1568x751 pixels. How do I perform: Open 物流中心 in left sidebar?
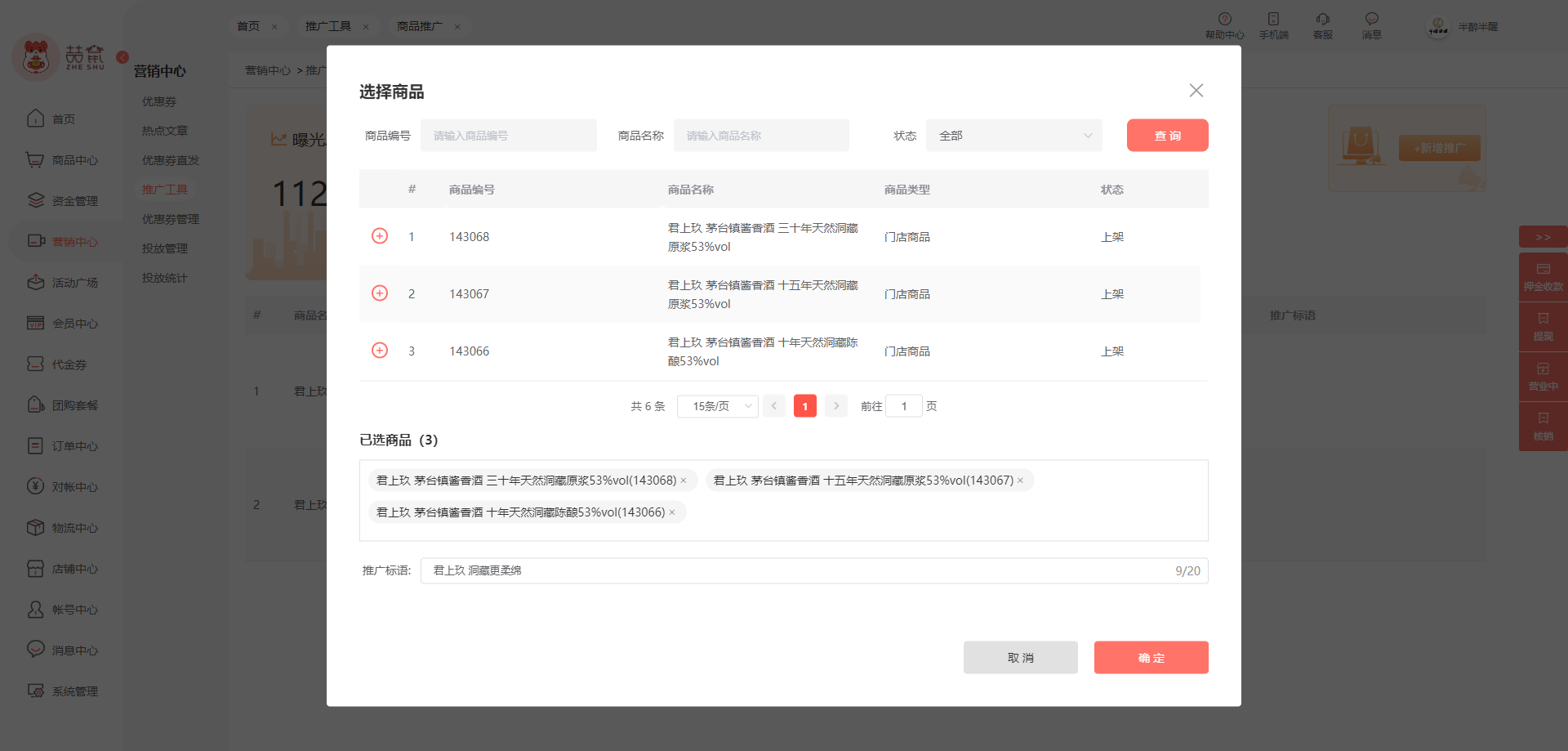point(62,528)
